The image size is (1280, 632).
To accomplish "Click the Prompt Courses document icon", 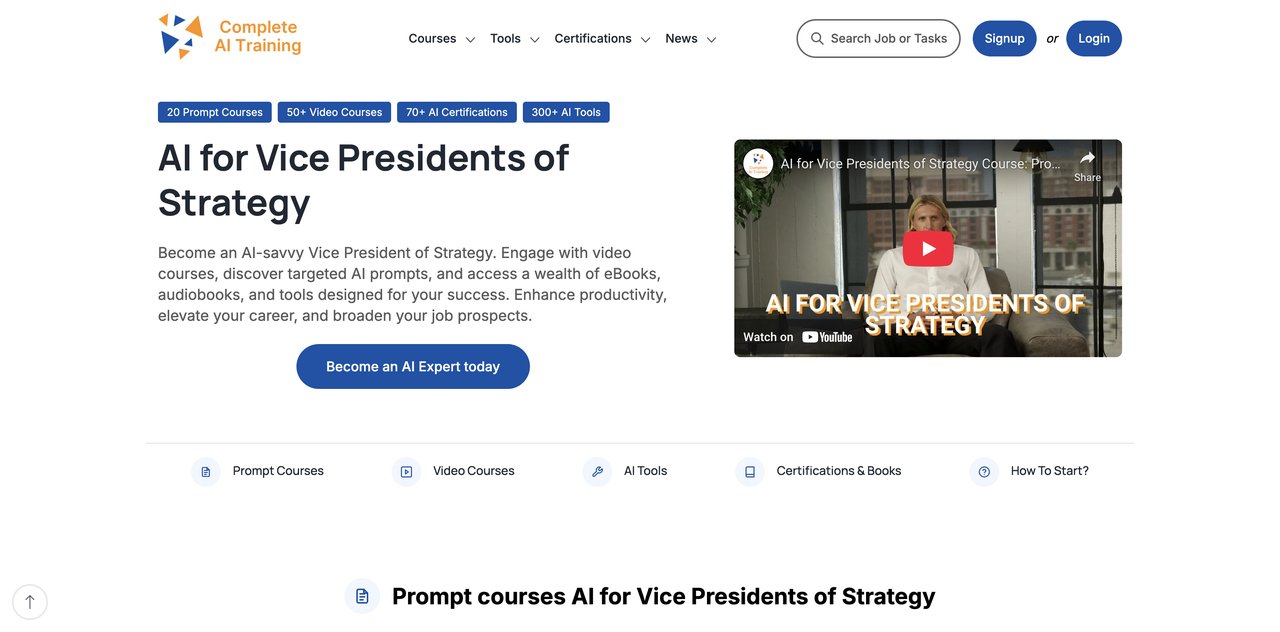I will coord(206,472).
